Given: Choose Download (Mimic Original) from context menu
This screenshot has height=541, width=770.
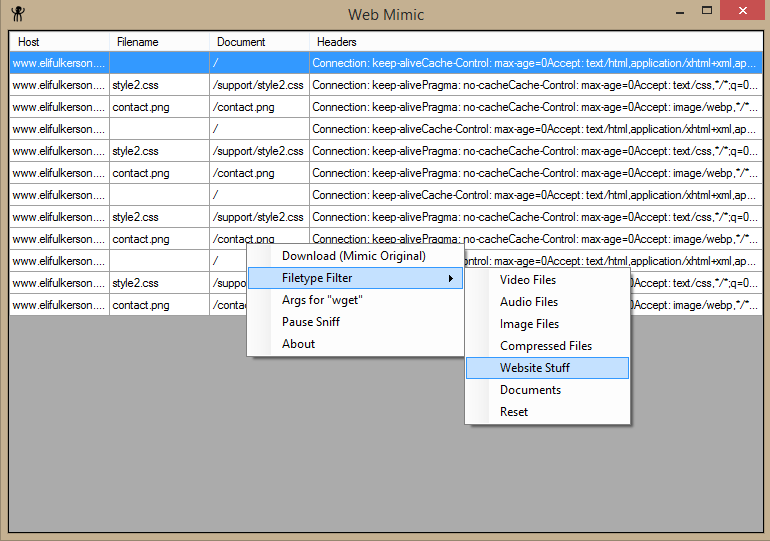Looking at the screenshot, I should click(353, 256).
